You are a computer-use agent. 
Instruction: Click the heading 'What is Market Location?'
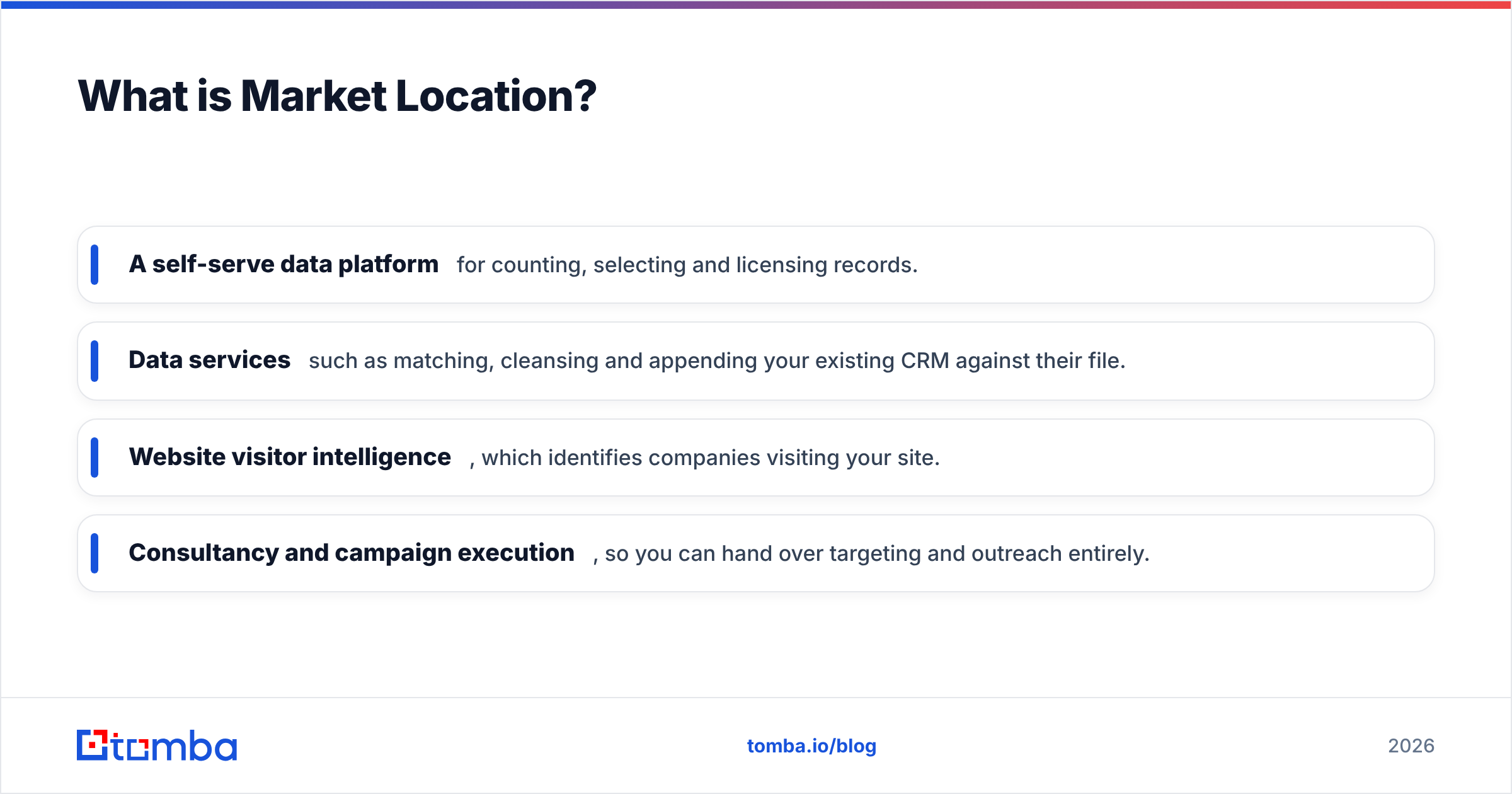click(337, 96)
